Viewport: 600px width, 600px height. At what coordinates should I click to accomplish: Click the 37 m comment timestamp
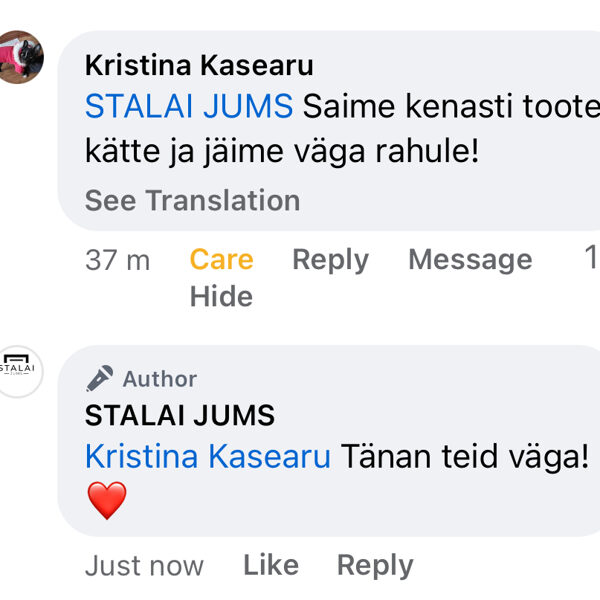117,260
